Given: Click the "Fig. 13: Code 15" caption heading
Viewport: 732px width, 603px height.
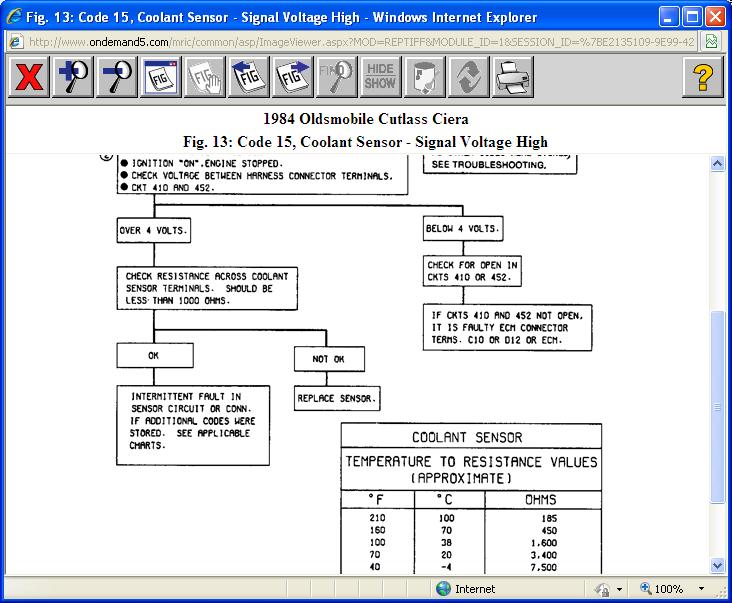Looking at the screenshot, I should point(366,141).
